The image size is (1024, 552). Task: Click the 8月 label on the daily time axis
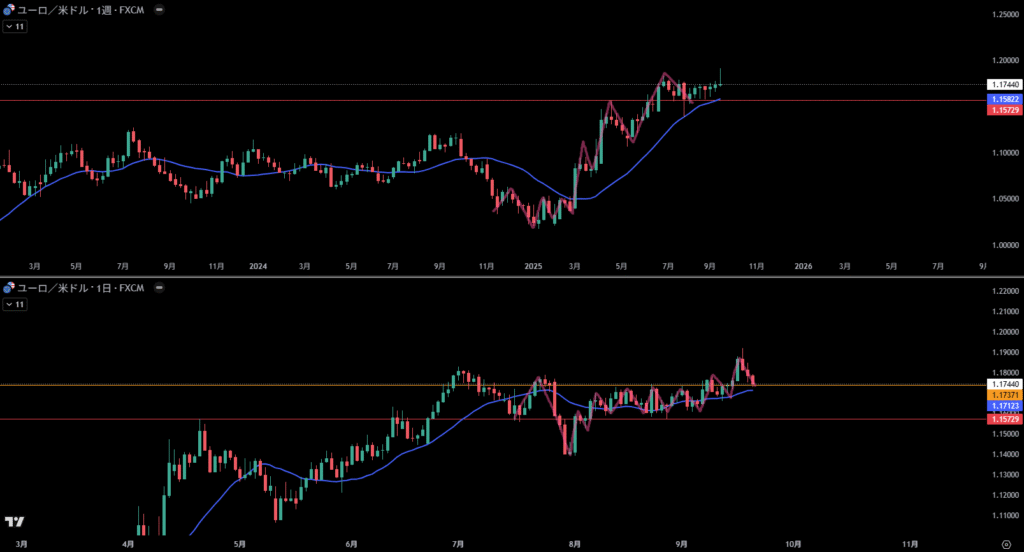573,544
